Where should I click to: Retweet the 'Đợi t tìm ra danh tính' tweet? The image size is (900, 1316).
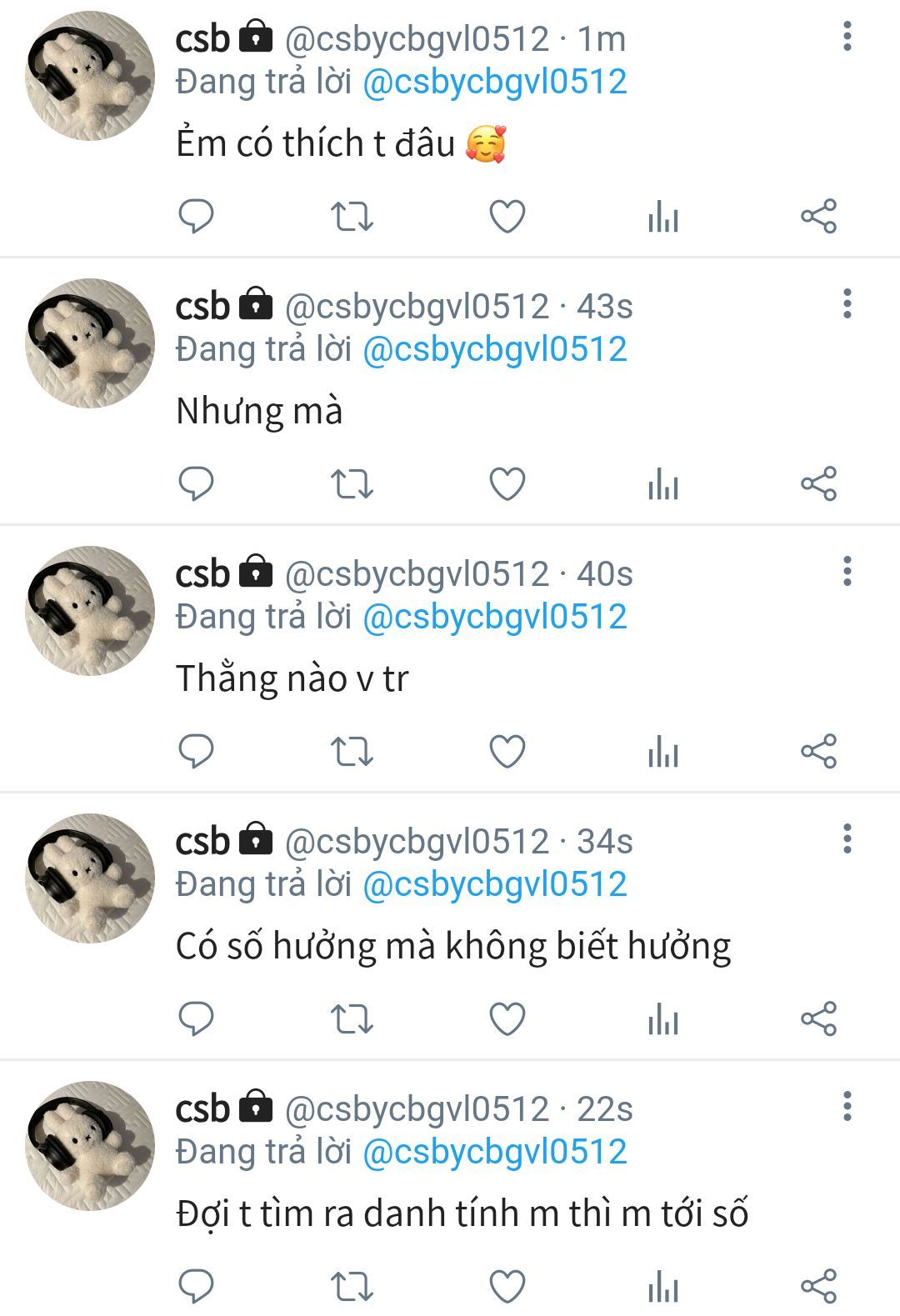pos(352,1286)
